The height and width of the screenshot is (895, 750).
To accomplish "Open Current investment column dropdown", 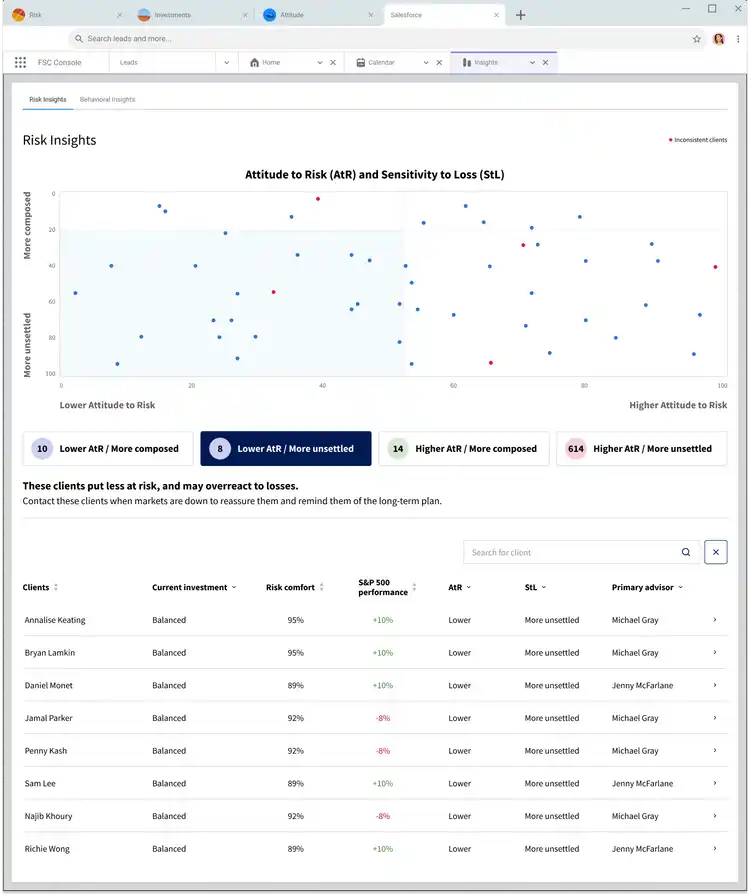I will tap(234, 588).
